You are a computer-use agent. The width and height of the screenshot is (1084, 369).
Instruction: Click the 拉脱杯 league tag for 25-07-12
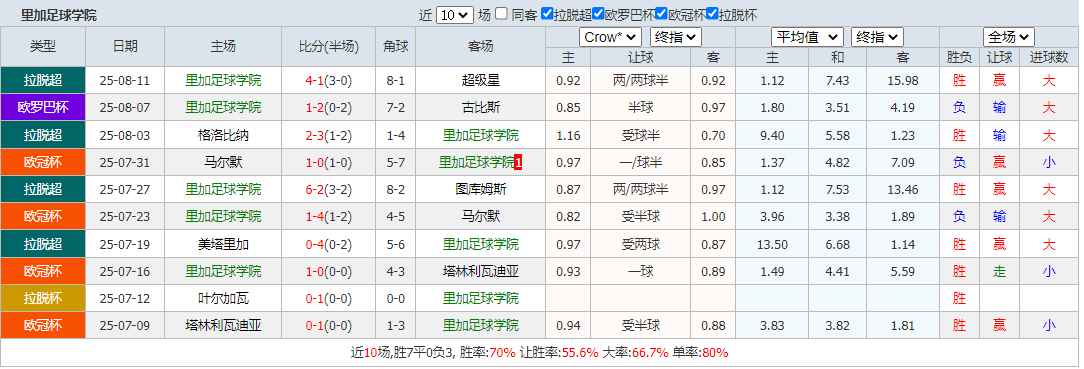coord(43,299)
